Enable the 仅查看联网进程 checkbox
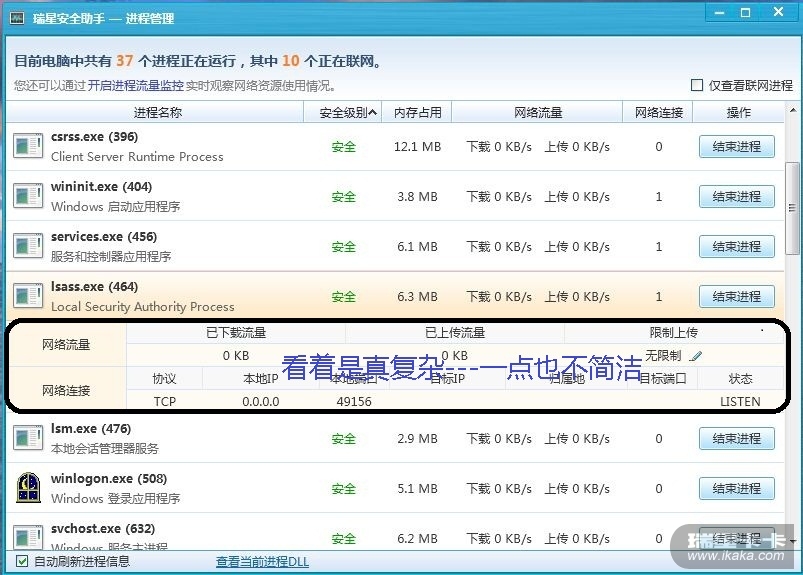This screenshot has height=575, width=803. (696, 85)
